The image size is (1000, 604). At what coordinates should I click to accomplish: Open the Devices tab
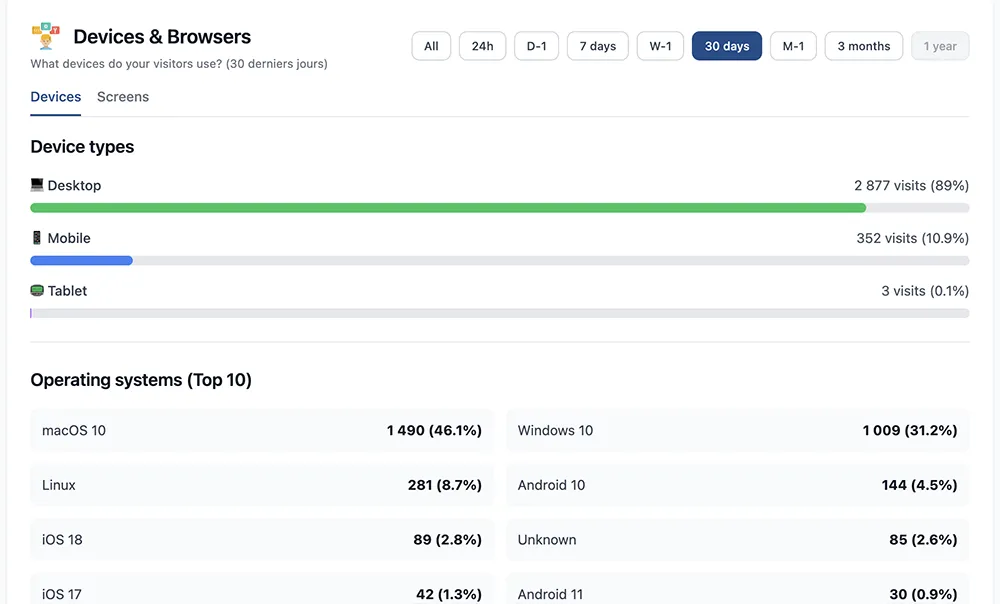click(56, 97)
